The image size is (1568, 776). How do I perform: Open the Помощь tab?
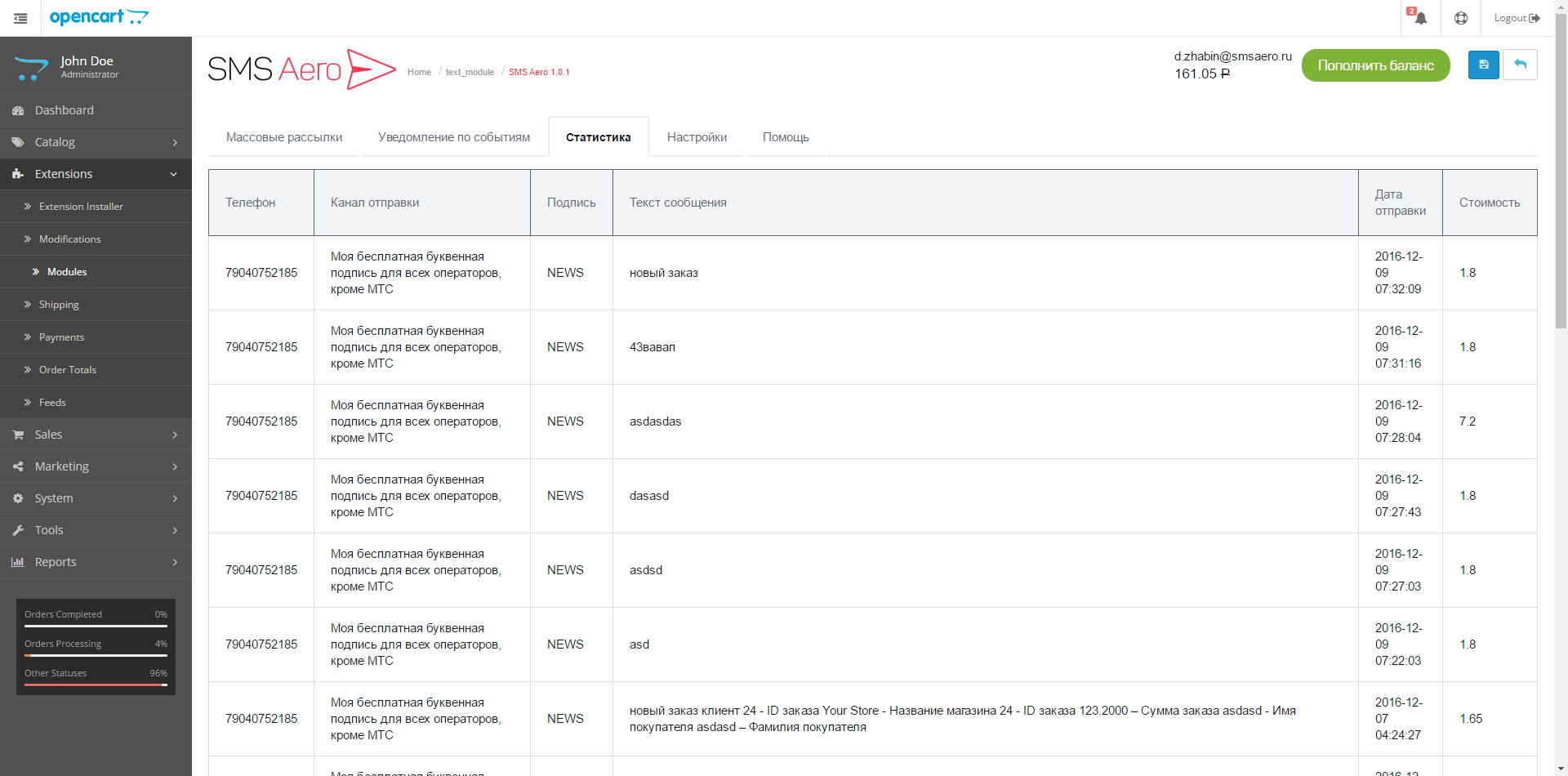tap(786, 137)
